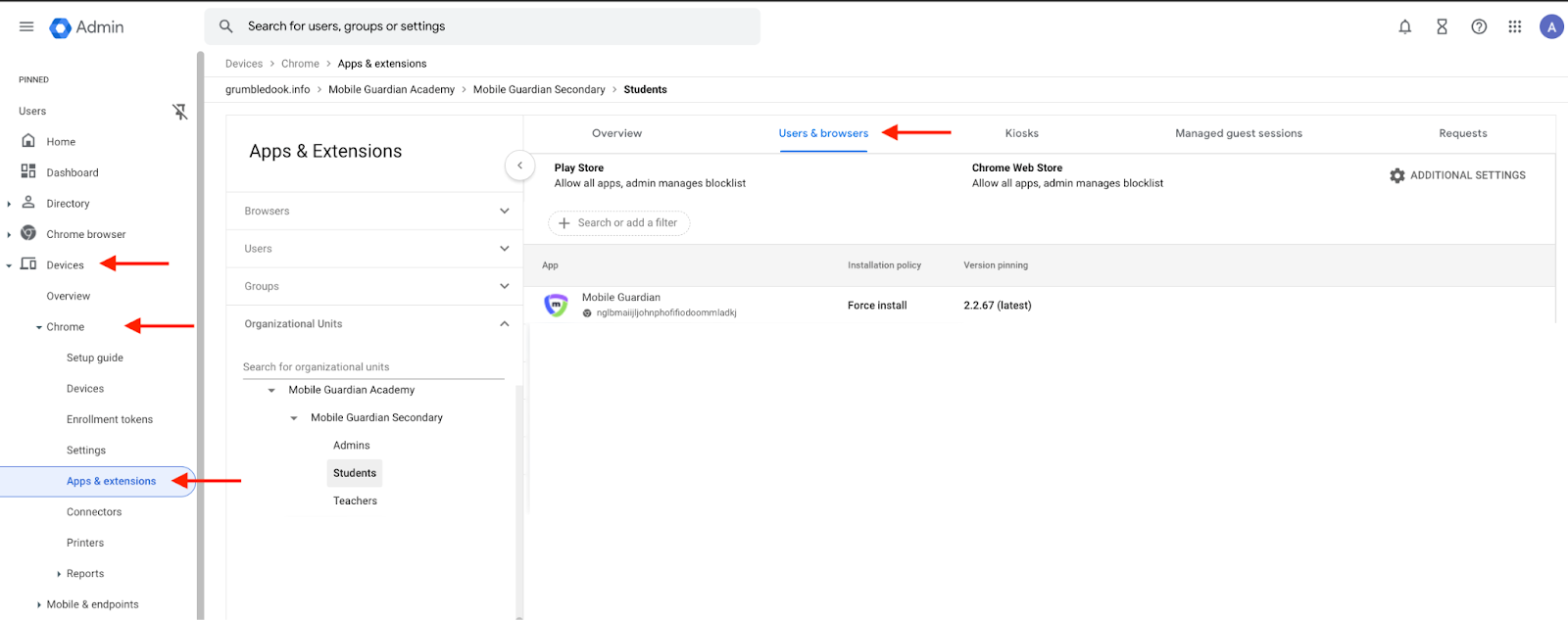Click Chrome Web Store settings summary
This screenshot has height=620, width=1568.
point(1067,175)
